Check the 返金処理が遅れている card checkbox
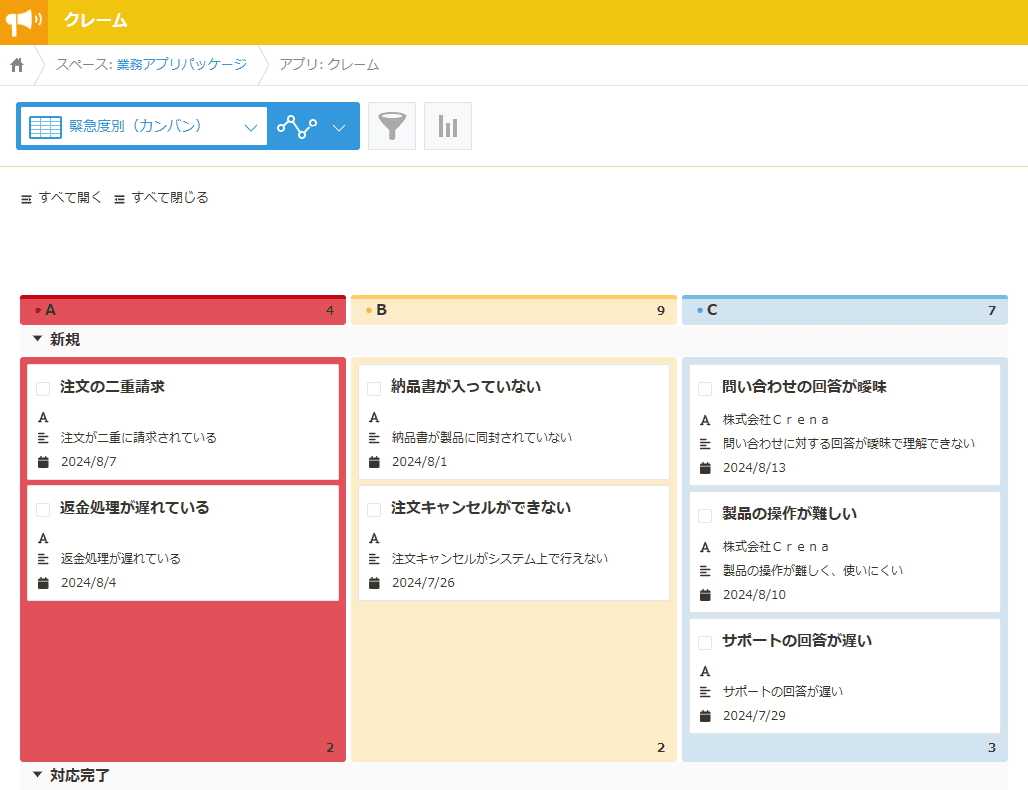Screen dimensions: 1028x790 (43, 510)
